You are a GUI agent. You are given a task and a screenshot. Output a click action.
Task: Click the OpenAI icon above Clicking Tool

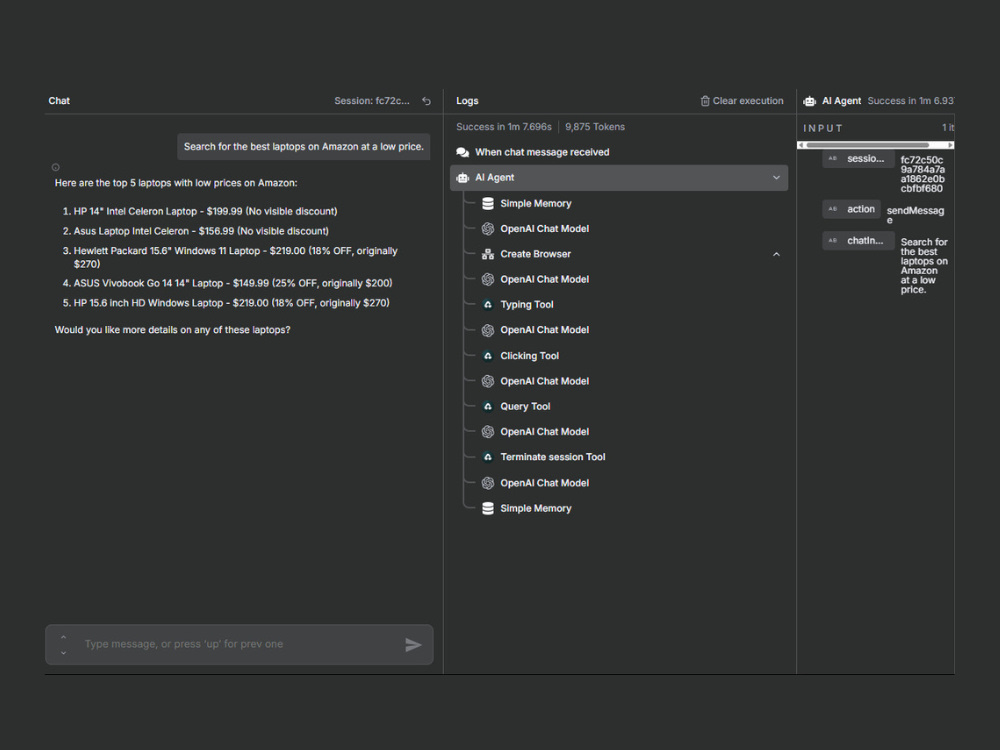click(488, 330)
